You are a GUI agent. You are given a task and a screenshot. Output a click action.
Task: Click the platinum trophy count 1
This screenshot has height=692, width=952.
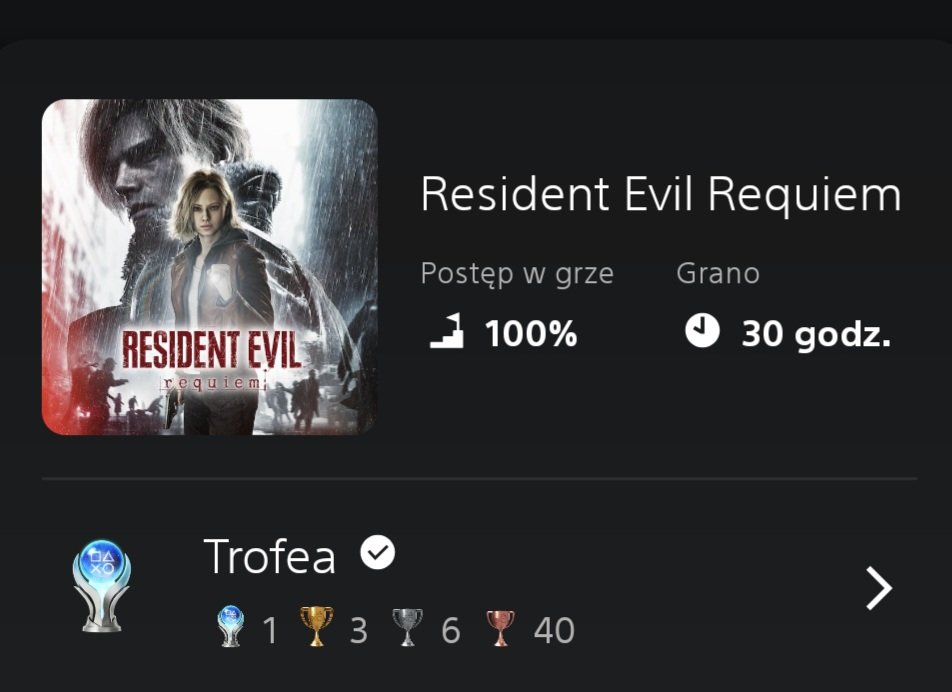coord(269,631)
